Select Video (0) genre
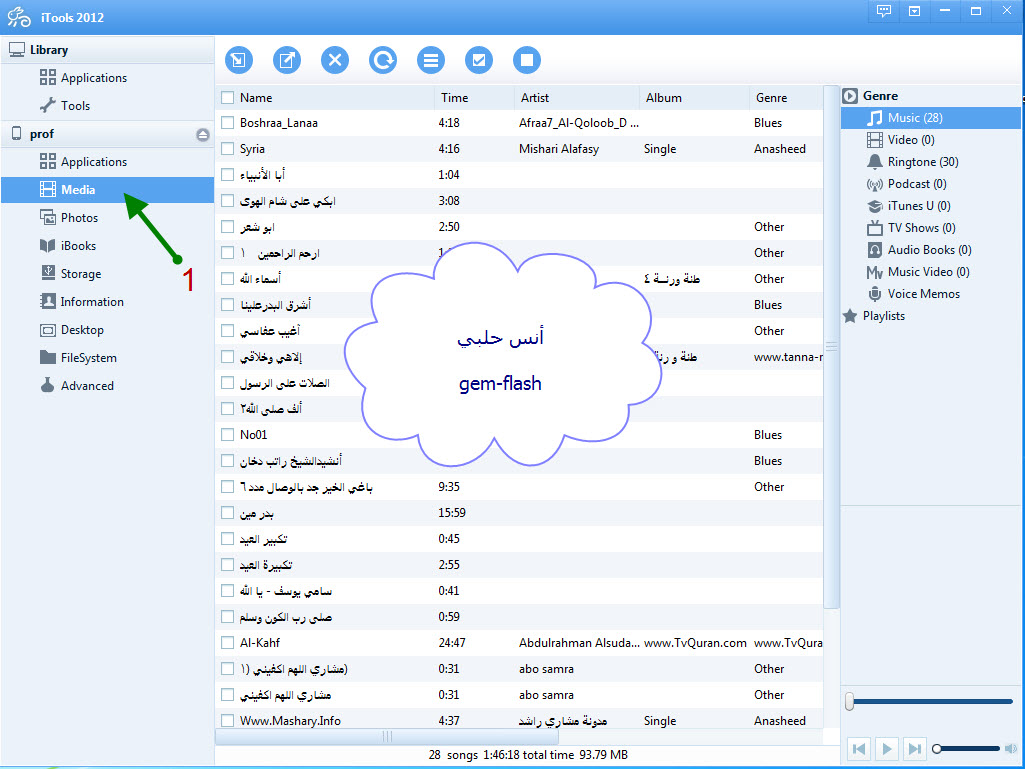1025x769 pixels. click(x=901, y=140)
